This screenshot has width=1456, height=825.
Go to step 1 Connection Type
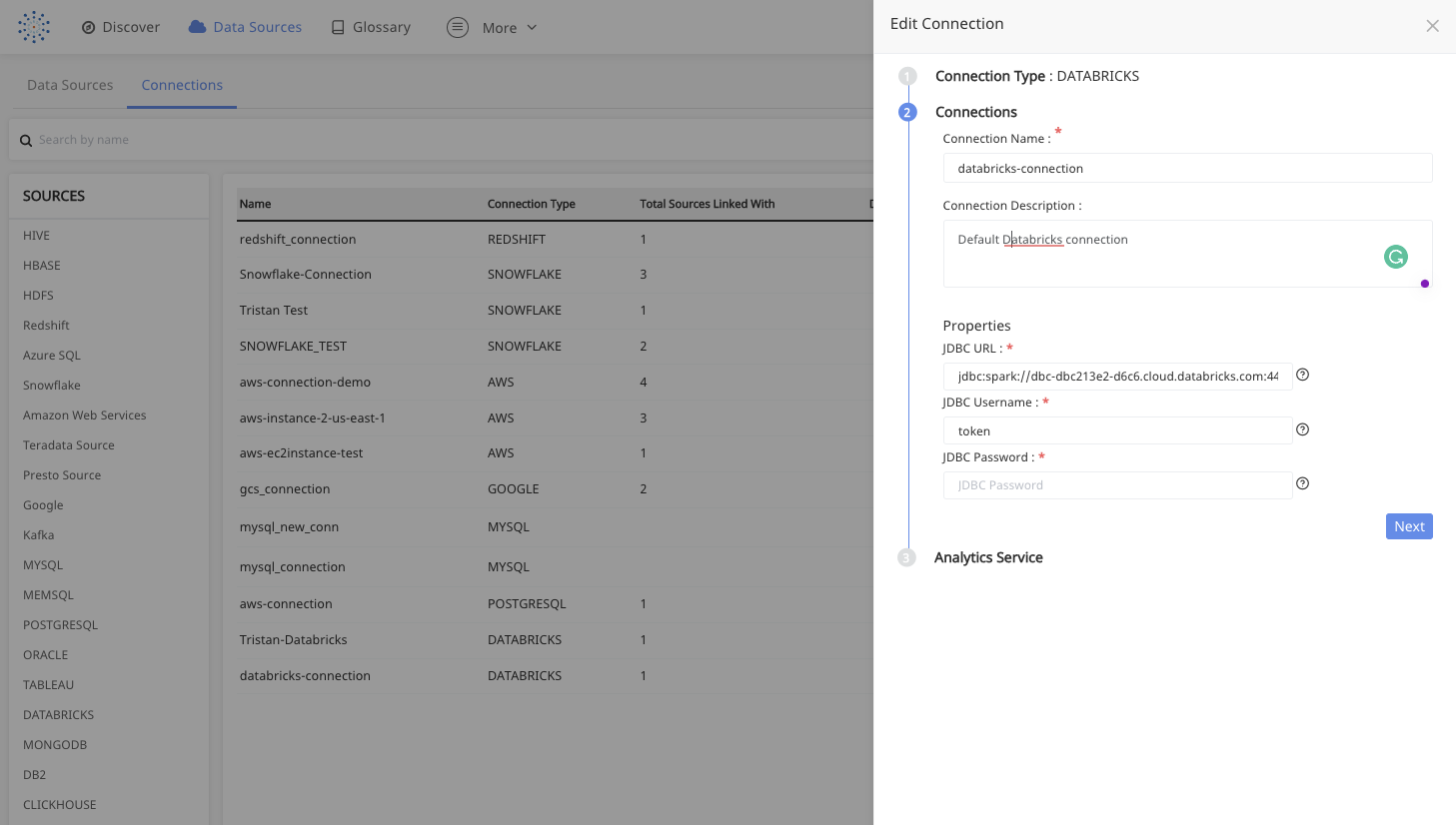click(x=907, y=76)
